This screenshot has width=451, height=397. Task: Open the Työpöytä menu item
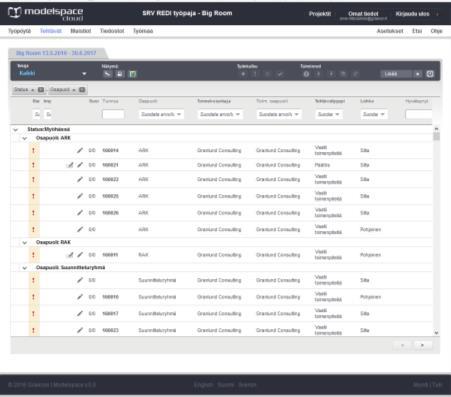point(19,31)
